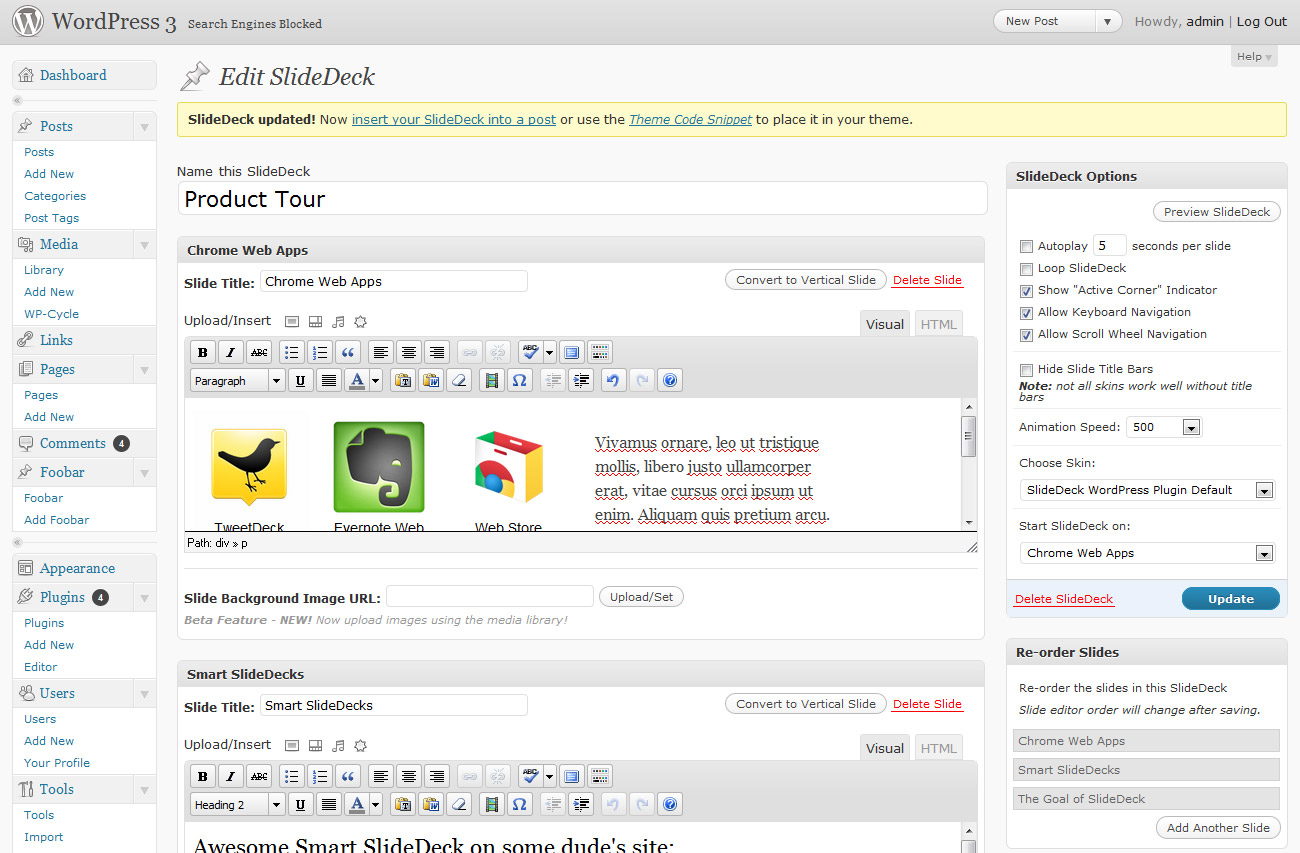Screen dimensions: 1300x853
Task: Switch Chrome Web Apps editor to HTML tab
Action: tap(938, 324)
